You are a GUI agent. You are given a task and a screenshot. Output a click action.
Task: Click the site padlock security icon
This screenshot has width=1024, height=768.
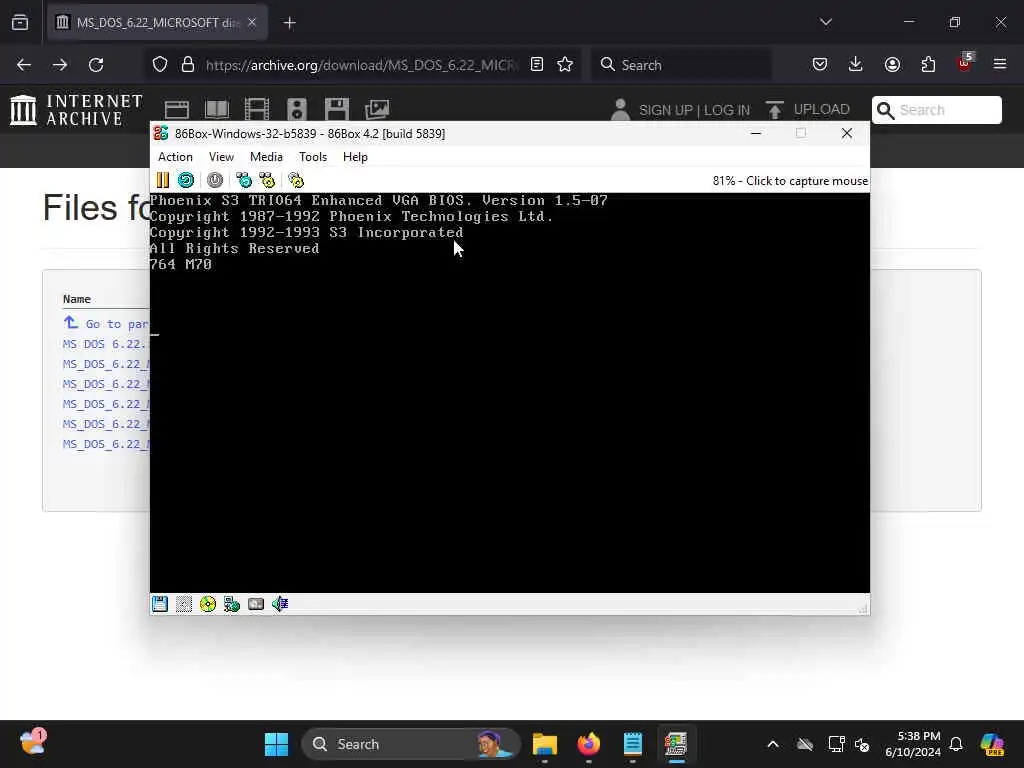point(188,65)
